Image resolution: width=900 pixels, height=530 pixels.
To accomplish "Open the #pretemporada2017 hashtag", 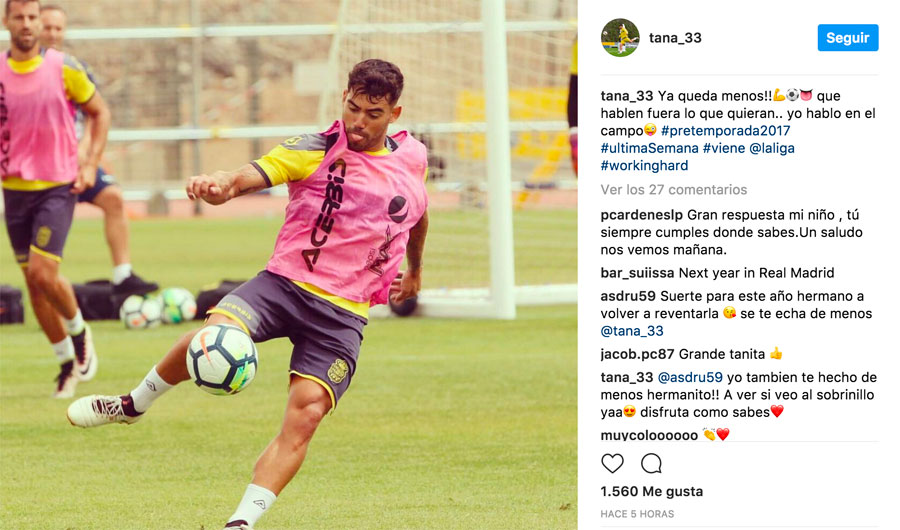I will (x=726, y=130).
